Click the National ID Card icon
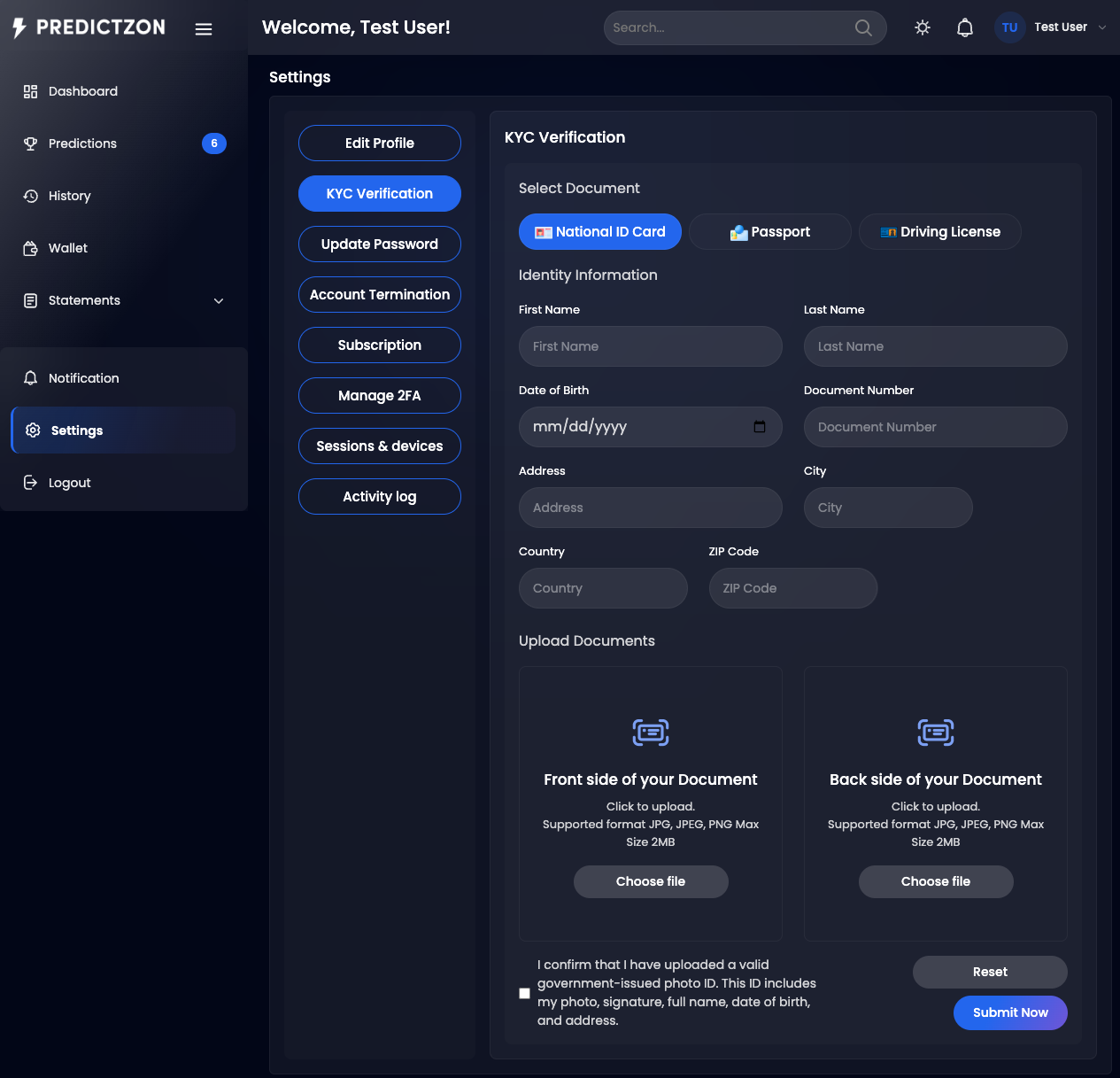This screenshot has height=1078, width=1120. (544, 232)
